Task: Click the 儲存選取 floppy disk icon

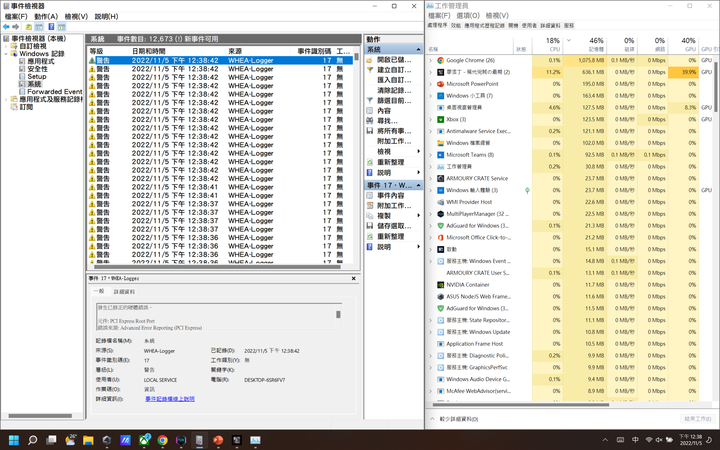Action: [370, 225]
